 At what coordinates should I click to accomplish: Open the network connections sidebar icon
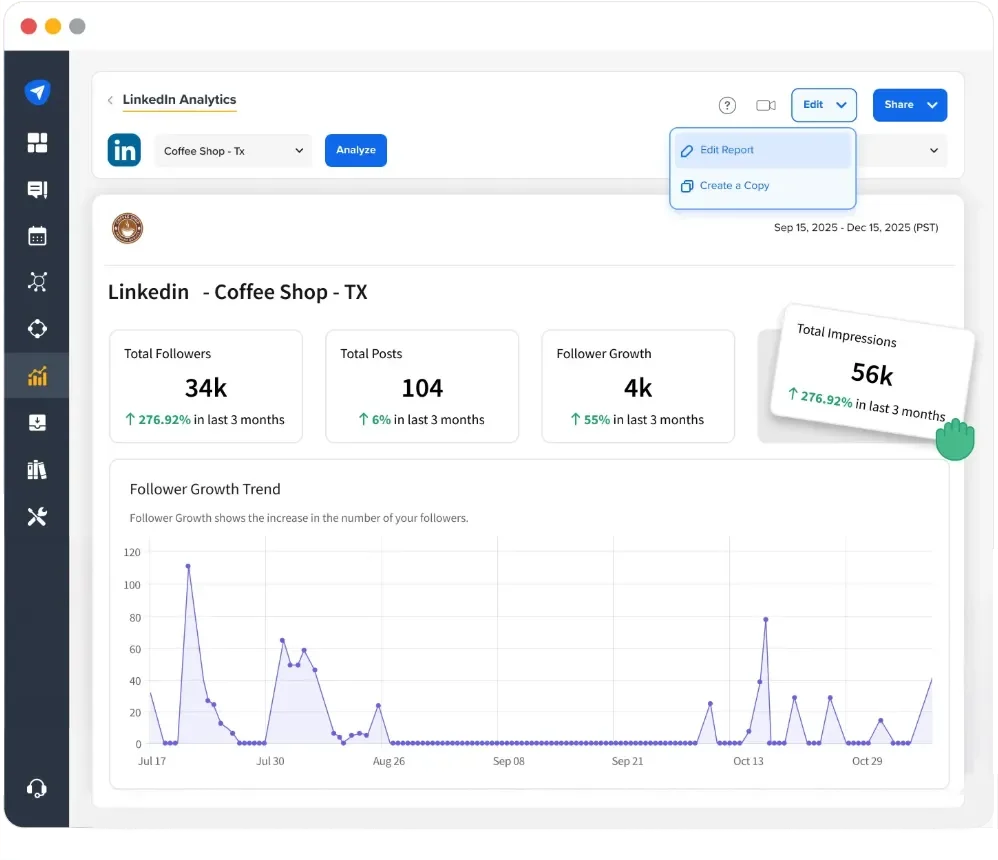point(37,282)
